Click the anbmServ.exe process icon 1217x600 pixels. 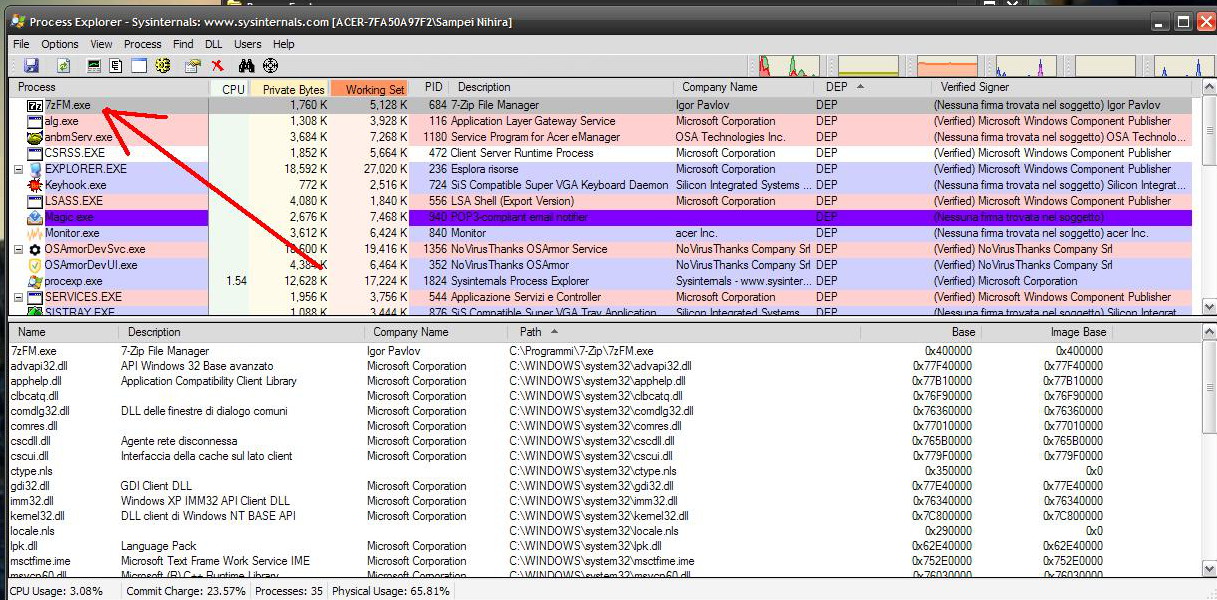pos(35,137)
